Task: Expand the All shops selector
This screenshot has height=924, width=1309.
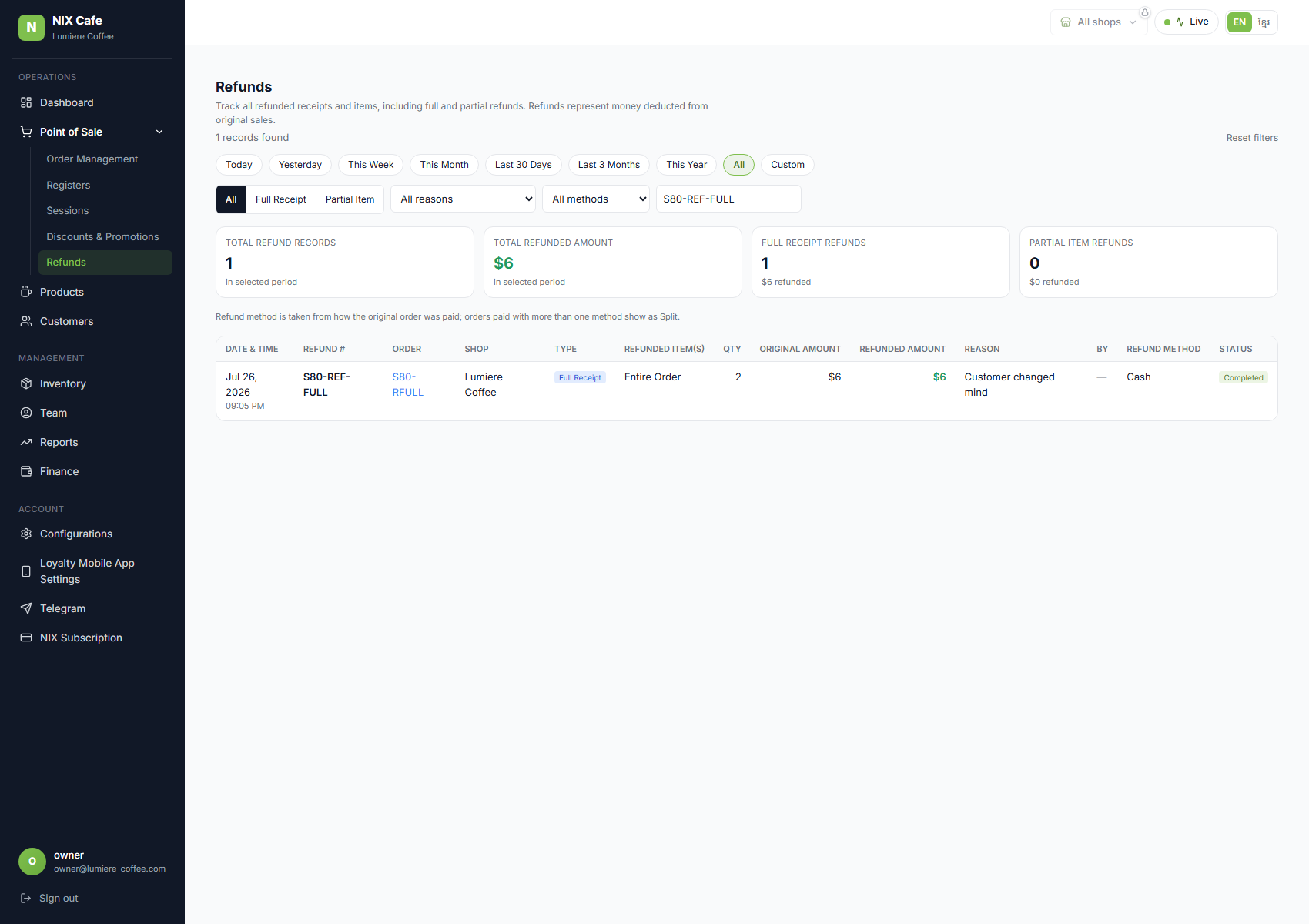Action: (1099, 22)
